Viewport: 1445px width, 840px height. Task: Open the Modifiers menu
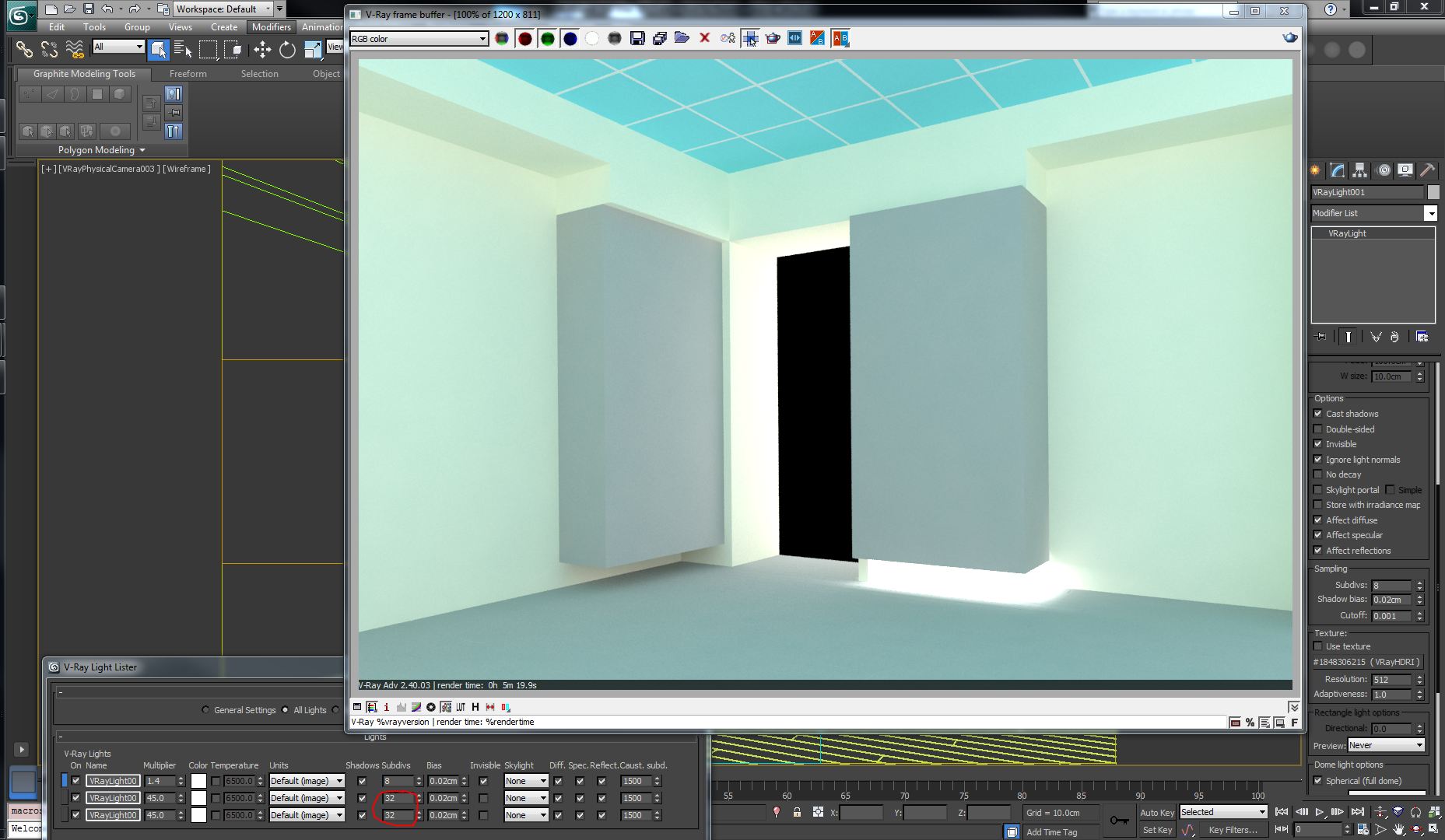click(272, 26)
